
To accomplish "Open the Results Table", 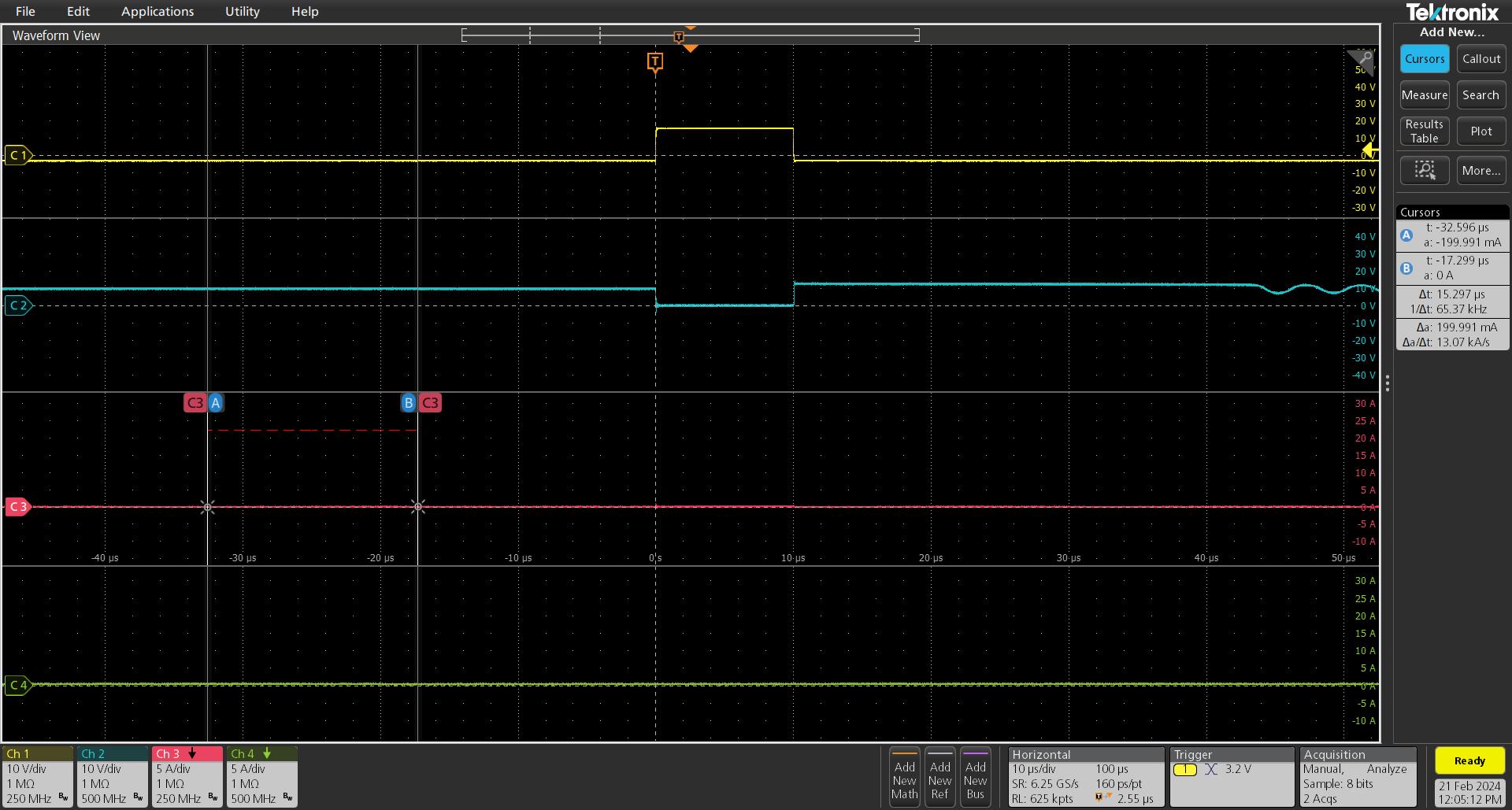I will [1425, 131].
